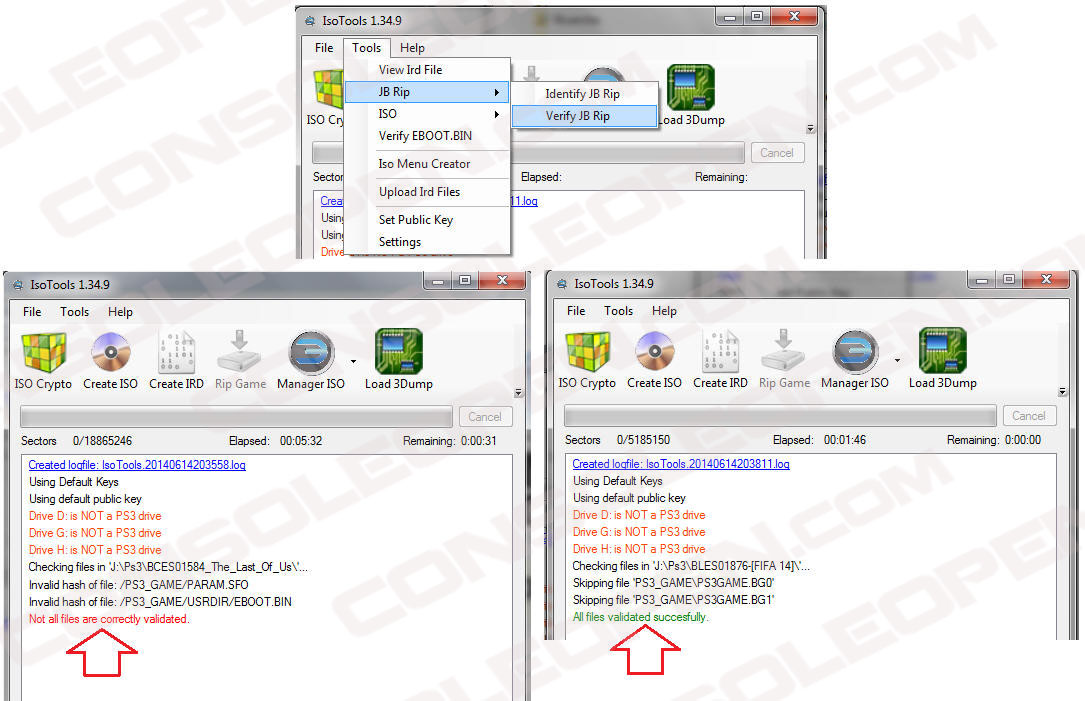1085x701 pixels.
Task: Expand Manager ISO dropdown arrow in FIFA 14 window
Action: 897,361
